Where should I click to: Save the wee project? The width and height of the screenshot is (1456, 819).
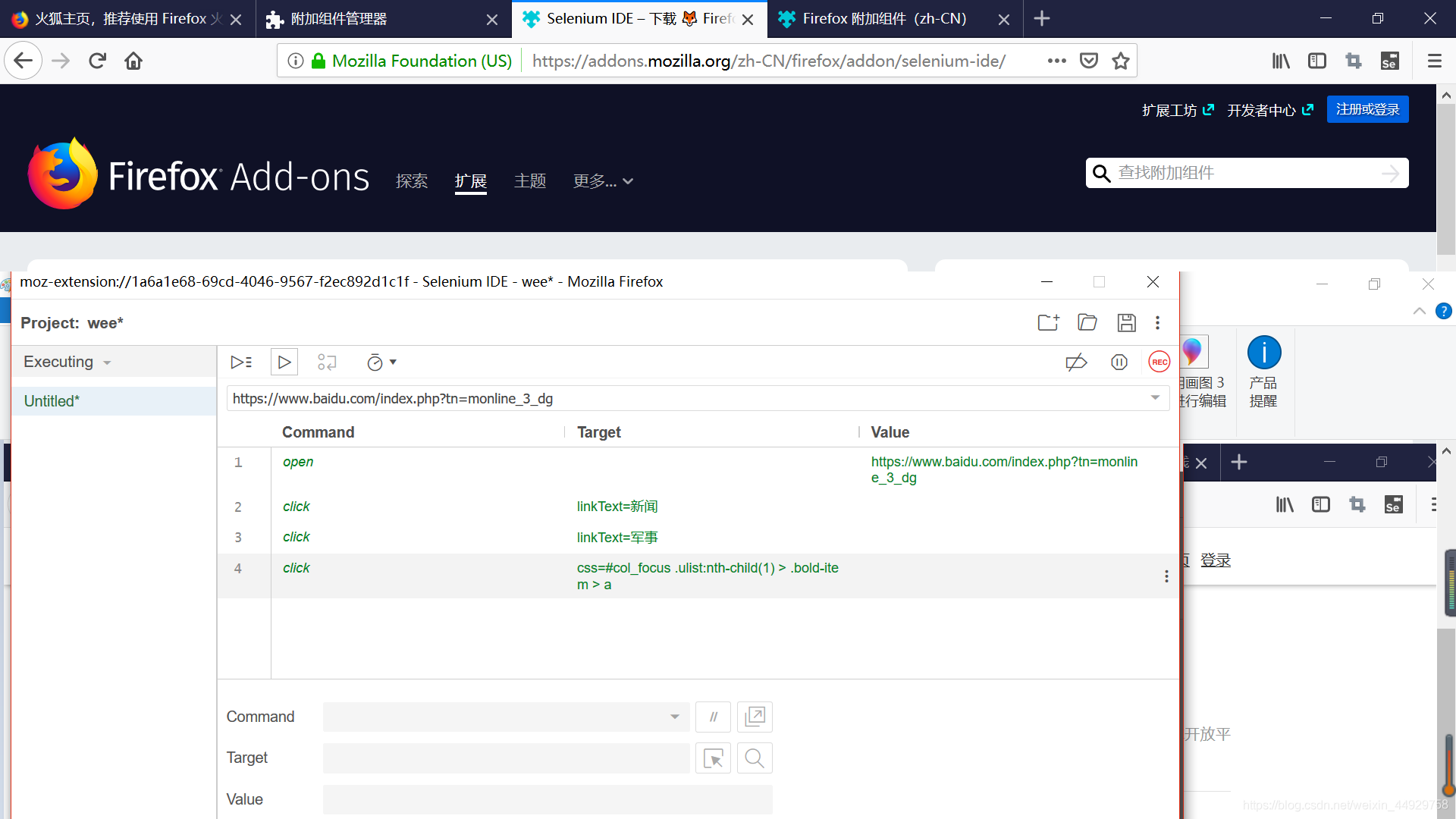pos(1127,322)
